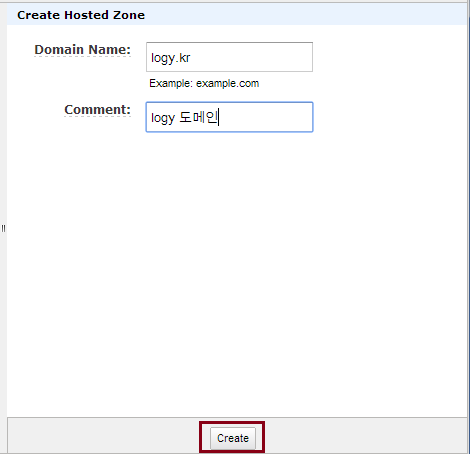Image resolution: width=470 pixels, height=454 pixels.
Task: Focus the Domain Name field containing logy.kr
Action: coord(229,57)
